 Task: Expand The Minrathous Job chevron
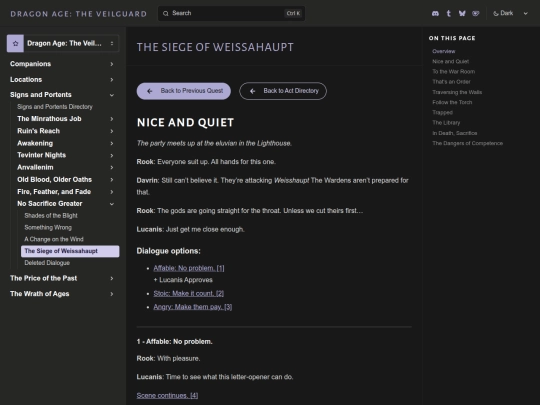(112, 119)
